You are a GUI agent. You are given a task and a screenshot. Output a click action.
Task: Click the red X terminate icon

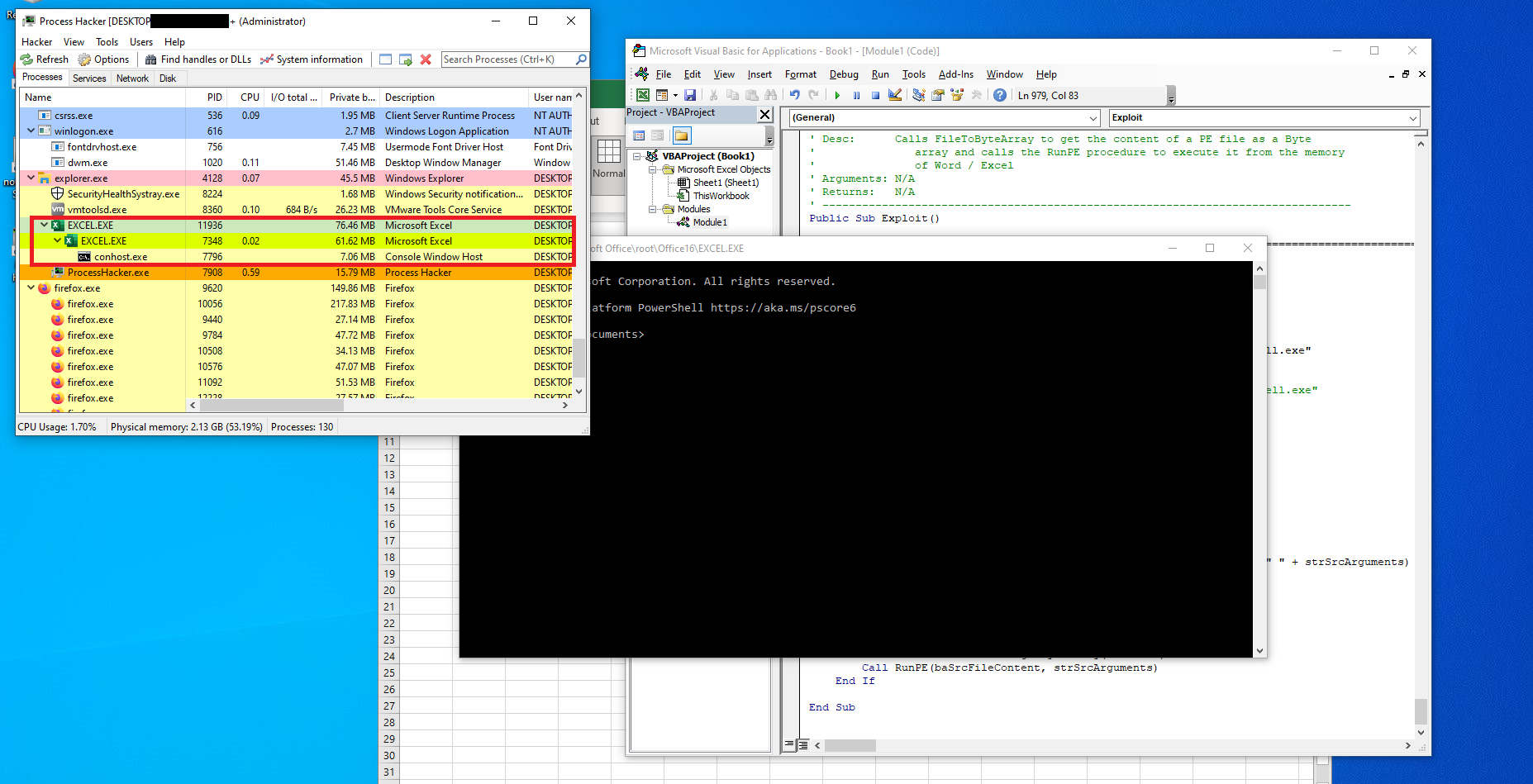(x=426, y=59)
